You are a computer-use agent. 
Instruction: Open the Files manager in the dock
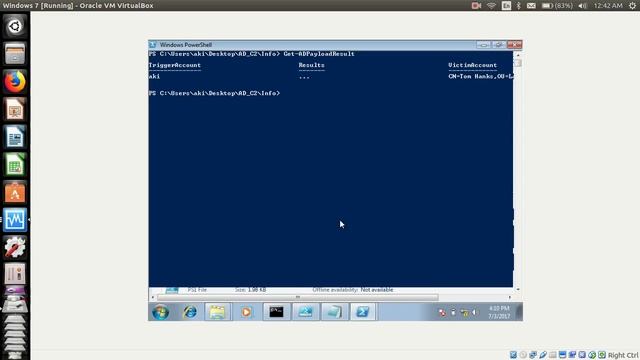[x=15, y=54]
